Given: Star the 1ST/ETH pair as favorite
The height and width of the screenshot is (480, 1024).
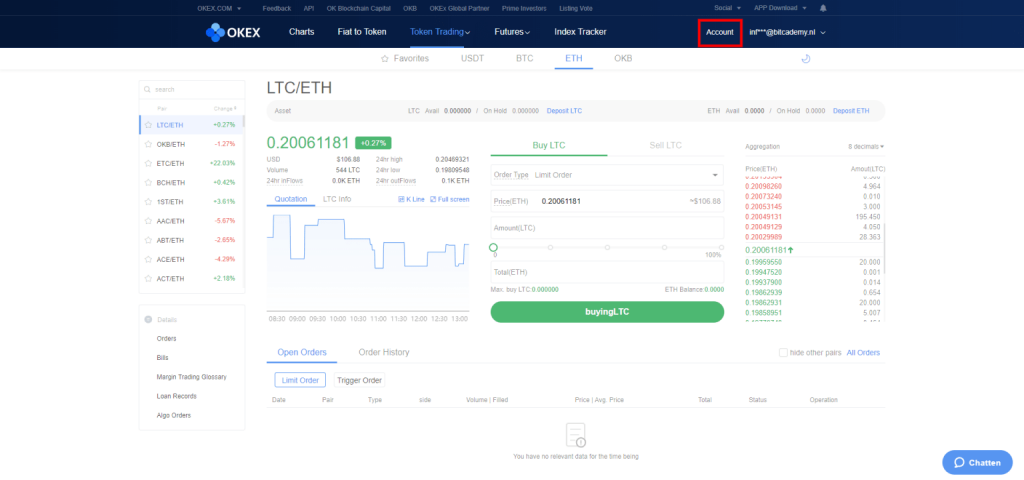Looking at the screenshot, I should [x=149, y=202].
